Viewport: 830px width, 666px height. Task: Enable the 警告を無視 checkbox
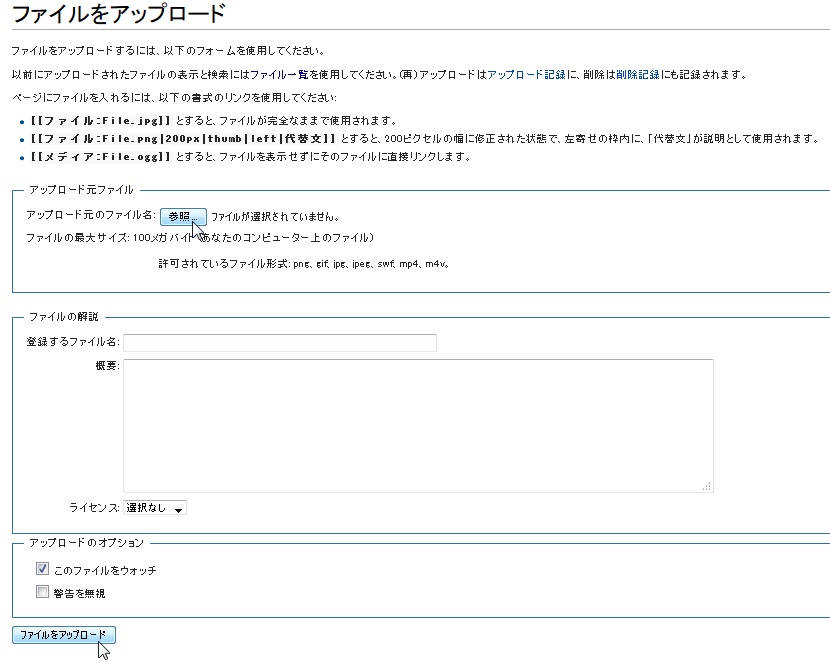[42, 592]
